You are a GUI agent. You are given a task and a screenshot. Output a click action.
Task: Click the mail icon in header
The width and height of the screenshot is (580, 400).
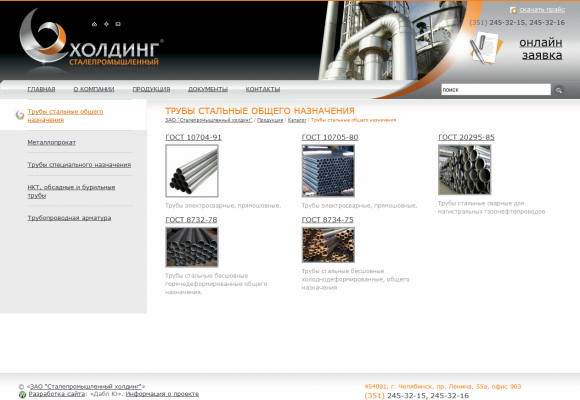coord(118,24)
